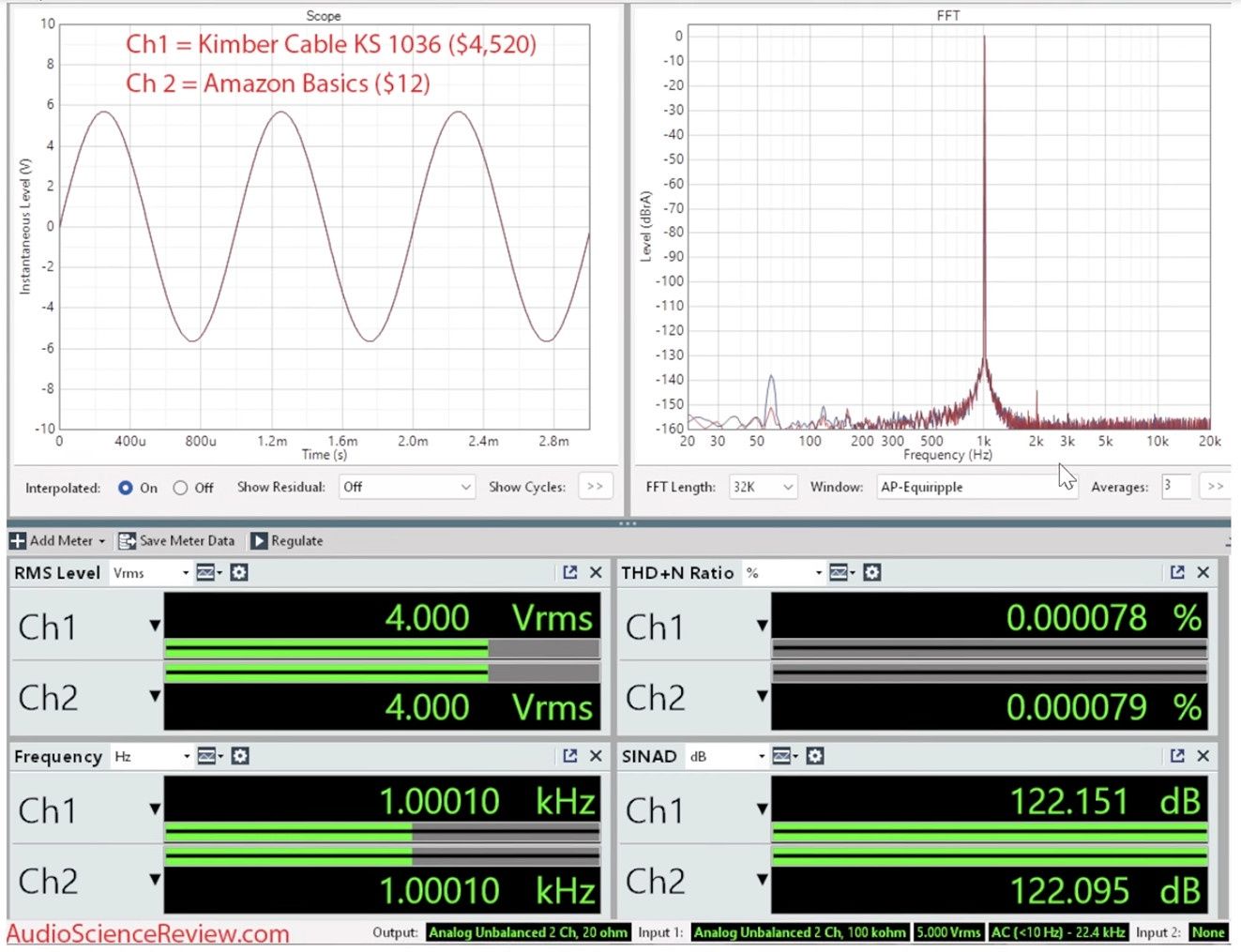Open RMS Level graph options icon
This screenshot has width=1241, height=952.
[x=208, y=572]
